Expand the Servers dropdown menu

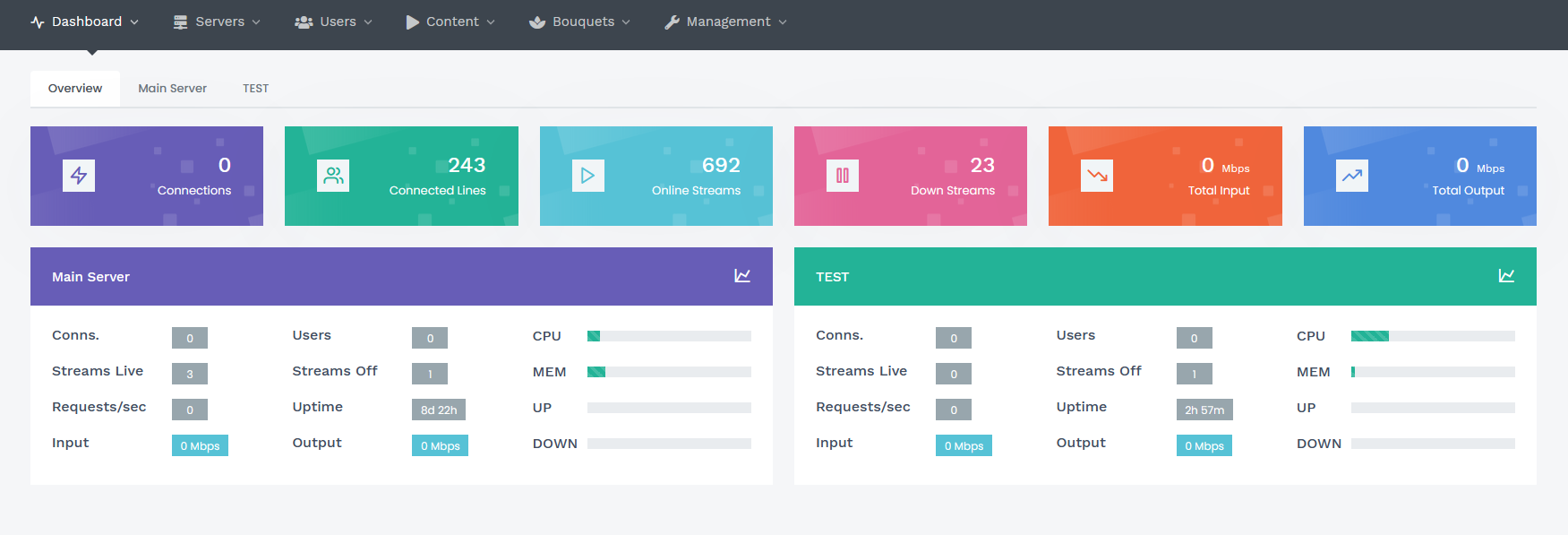coord(218,22)
